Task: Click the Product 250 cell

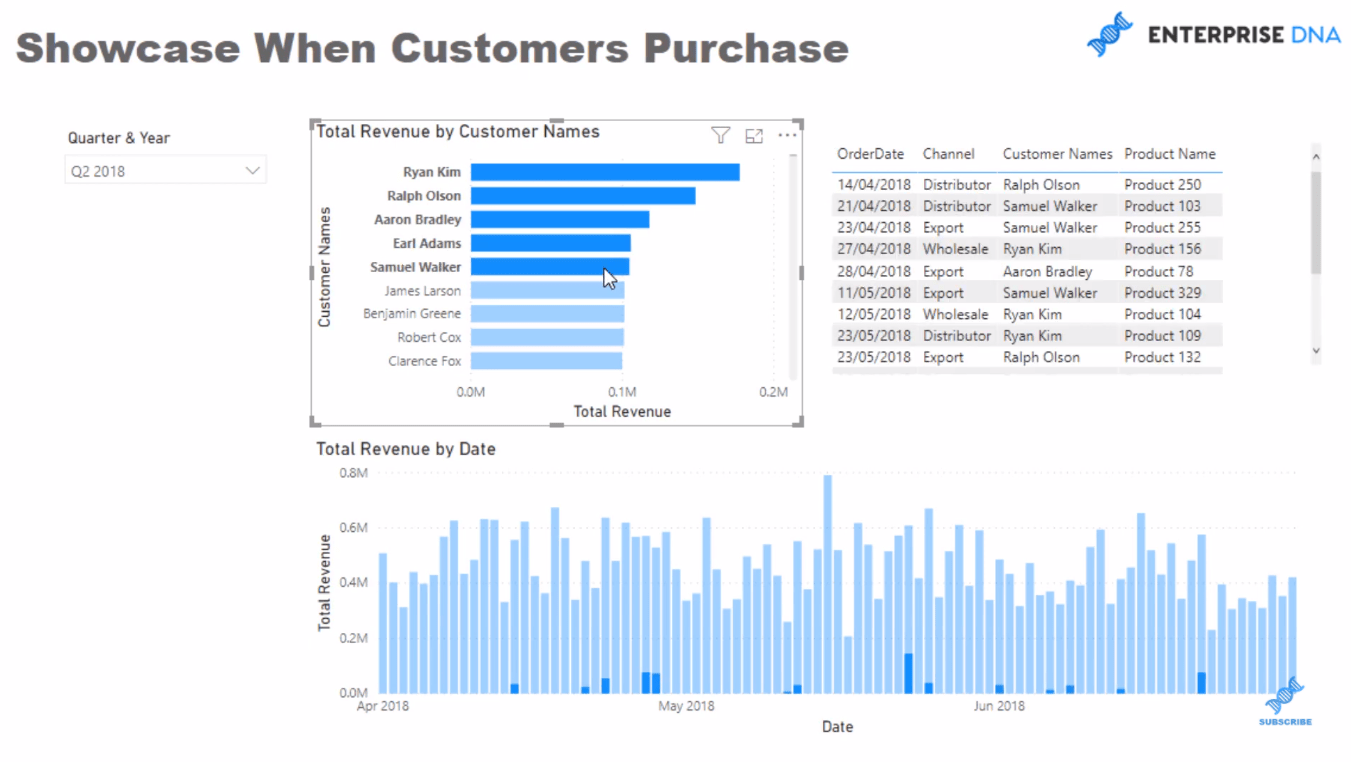Action: (x=1163, y=185)
